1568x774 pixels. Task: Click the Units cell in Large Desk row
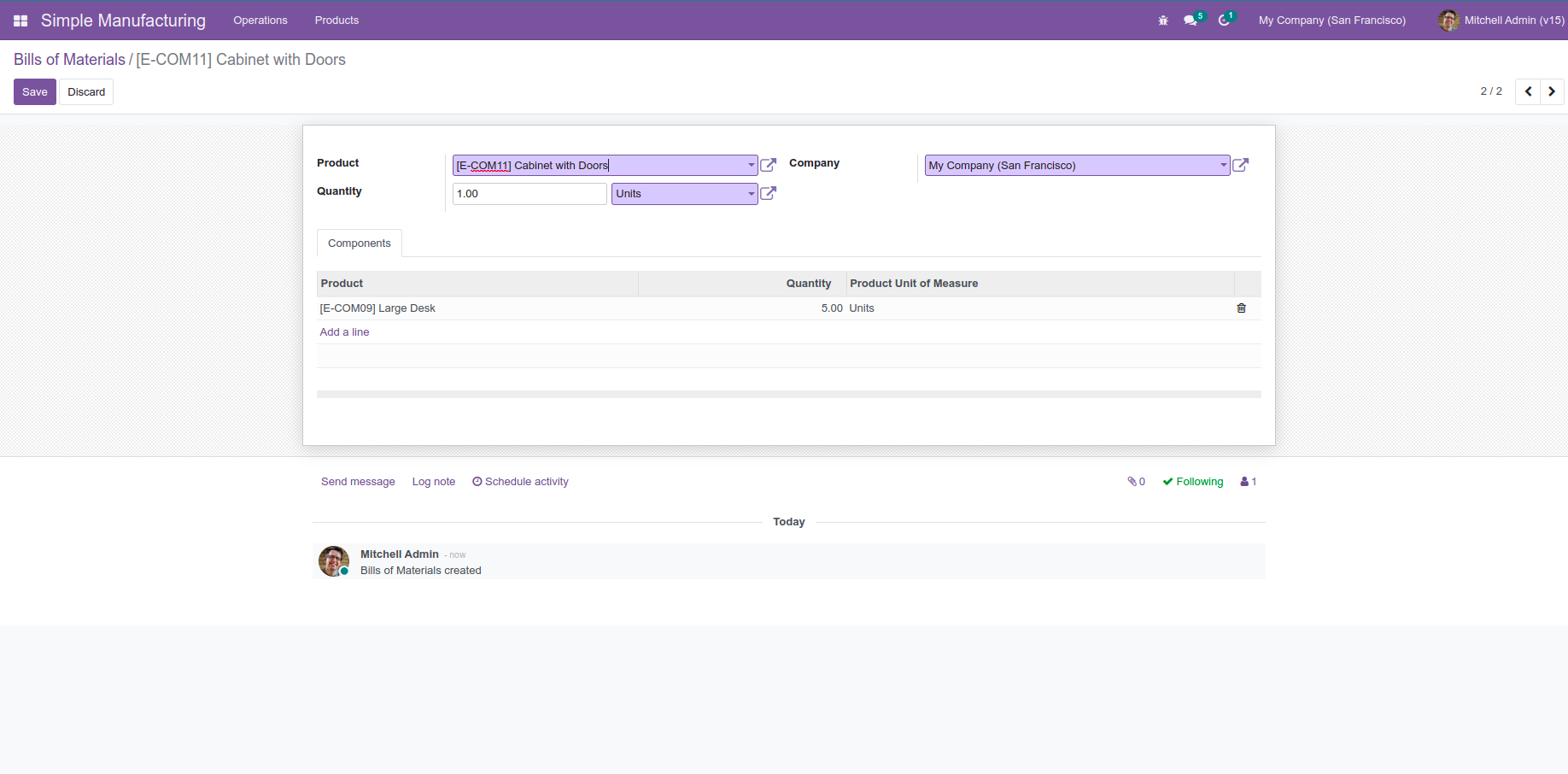(x=1040, y=308)
